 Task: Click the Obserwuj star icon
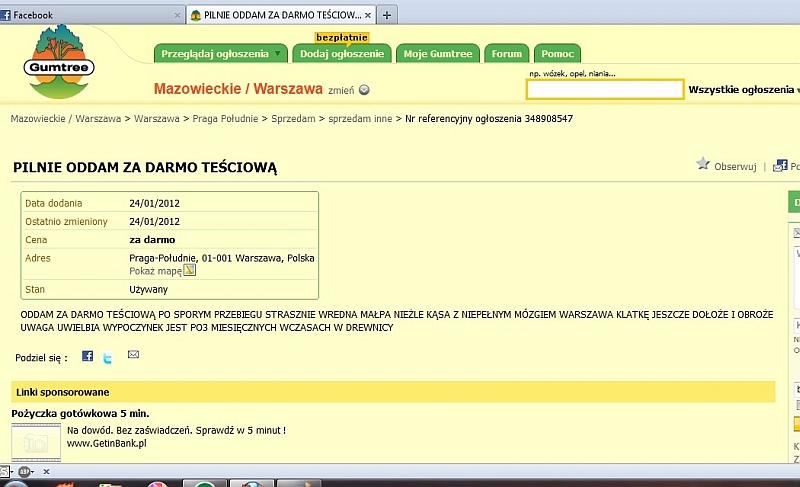click(x=703, y=164)
